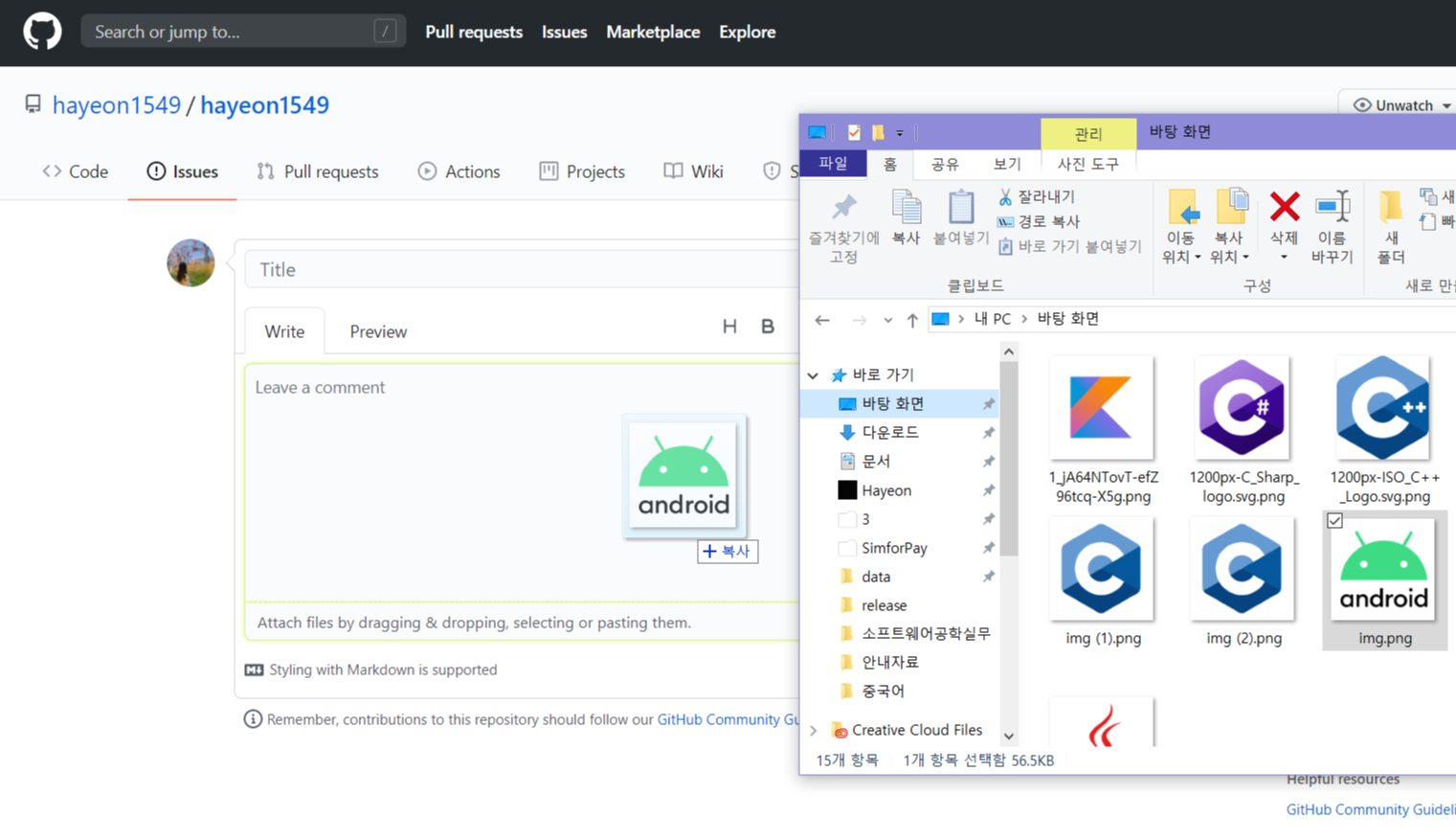Switch to Share (공유) ribbon tab
The height and width of the screenshot is (840, 1456).
tap(945, 164)
